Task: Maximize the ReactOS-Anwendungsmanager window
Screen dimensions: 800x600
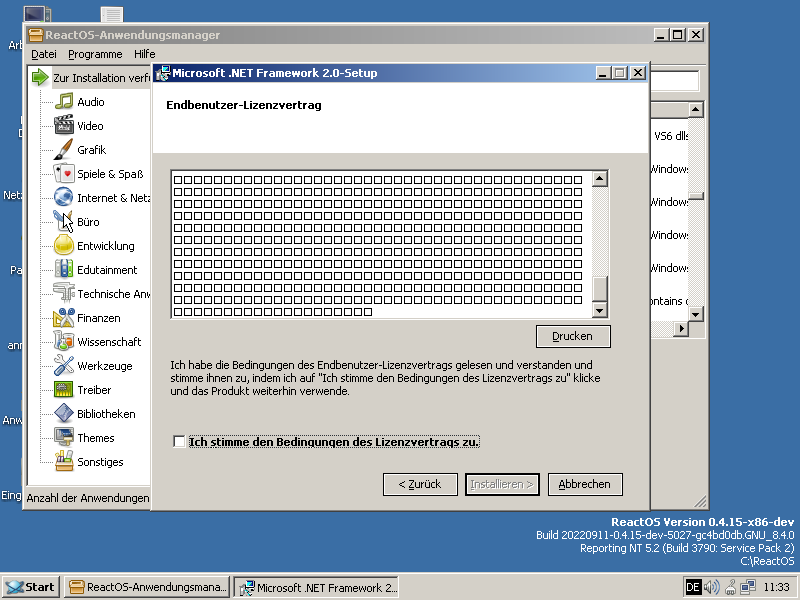Action: click(678, 35)
